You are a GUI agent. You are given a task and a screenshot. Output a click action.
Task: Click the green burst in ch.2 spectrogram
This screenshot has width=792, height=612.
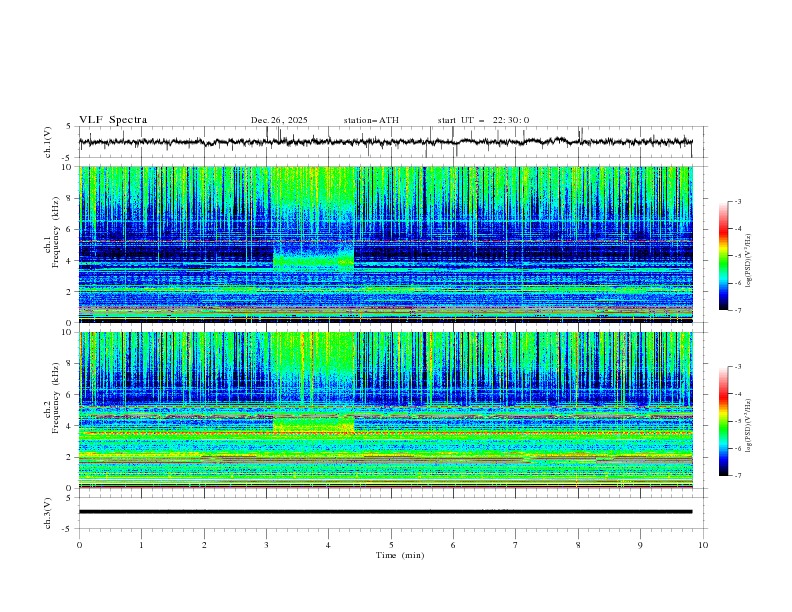click(x=314, y=424)
